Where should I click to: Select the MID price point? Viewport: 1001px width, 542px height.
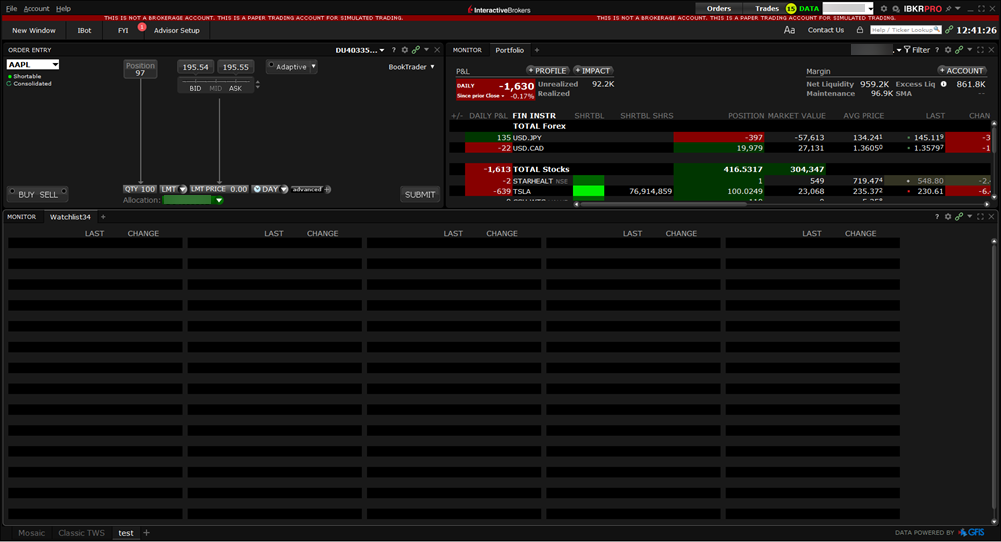click(216, 89)
